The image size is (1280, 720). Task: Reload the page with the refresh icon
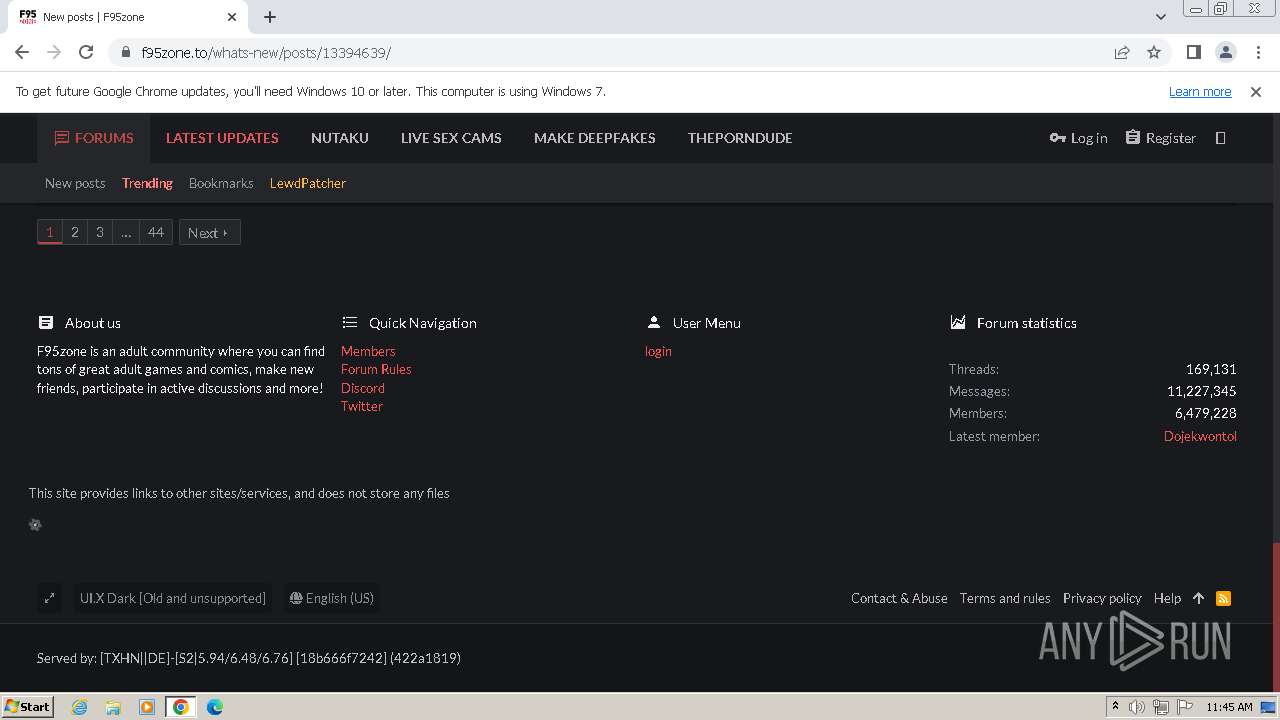tap(86, 52)
